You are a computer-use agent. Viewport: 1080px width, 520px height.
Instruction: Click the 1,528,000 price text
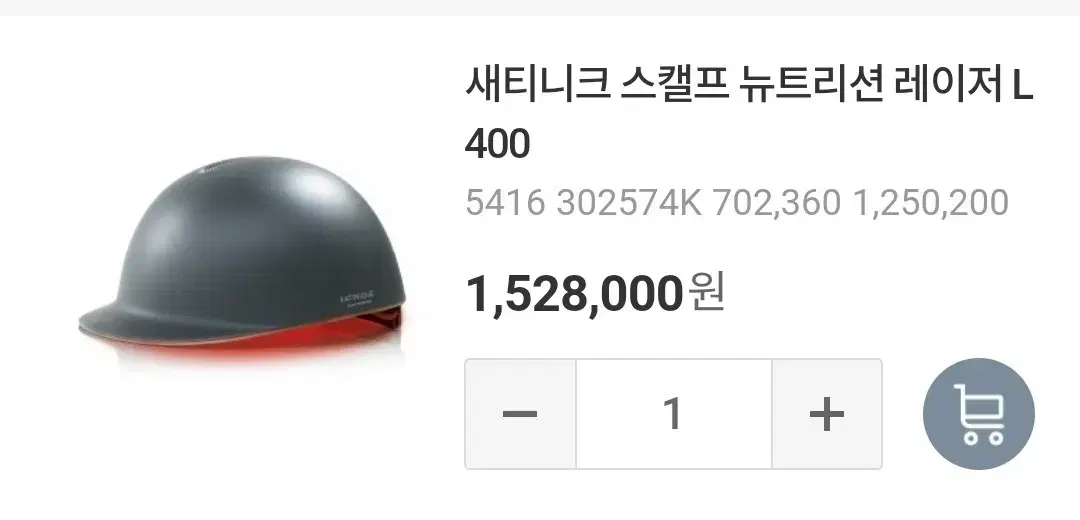[x=574, y=294]
